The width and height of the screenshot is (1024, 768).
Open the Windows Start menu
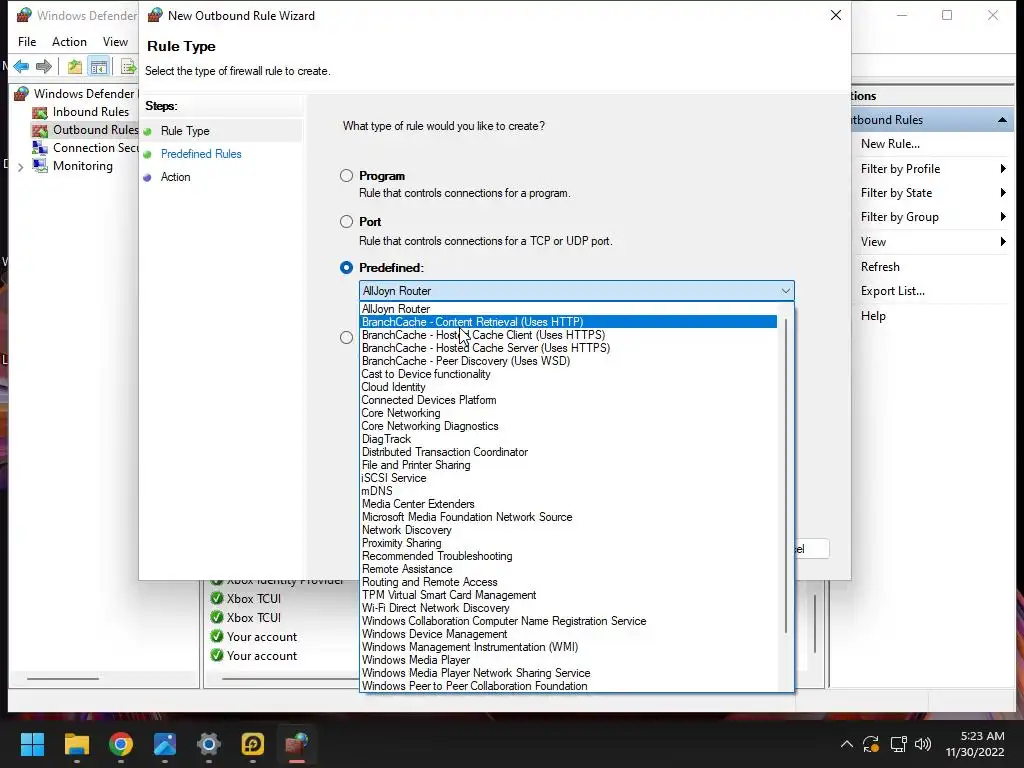(x=32, y=744)
